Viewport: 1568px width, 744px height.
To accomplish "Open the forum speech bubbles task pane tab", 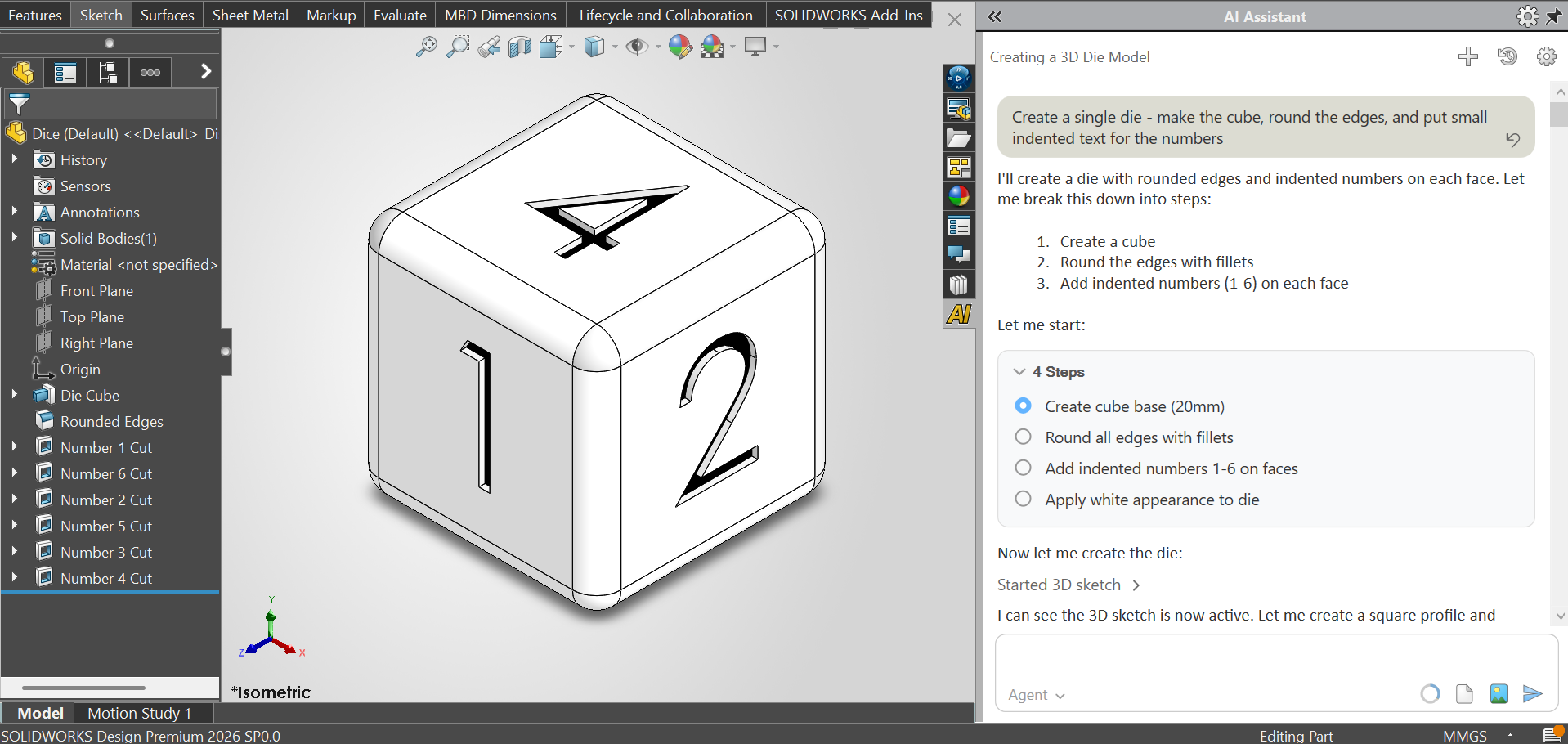I will tap(959, 255).
